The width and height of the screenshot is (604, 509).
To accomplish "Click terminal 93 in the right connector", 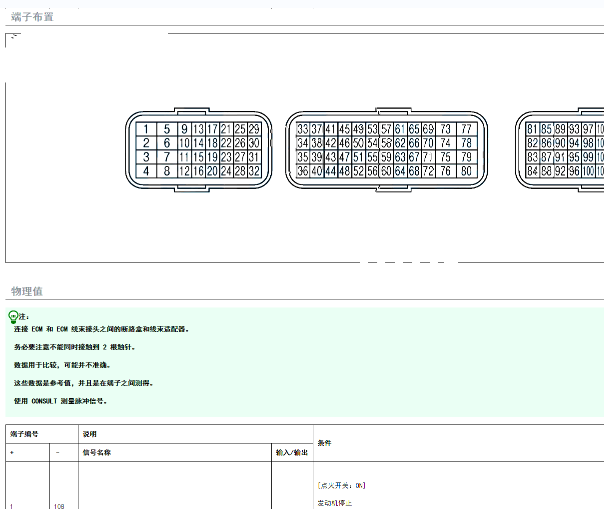I will click(574, 129).
